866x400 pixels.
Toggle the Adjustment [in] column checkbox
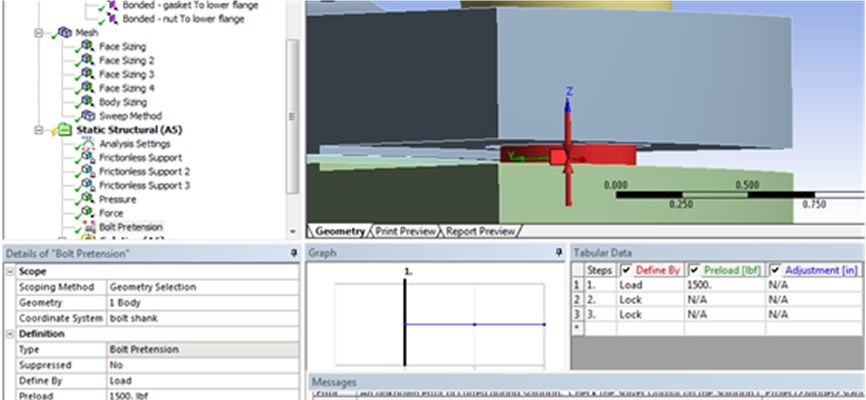(x=775, y=270)
